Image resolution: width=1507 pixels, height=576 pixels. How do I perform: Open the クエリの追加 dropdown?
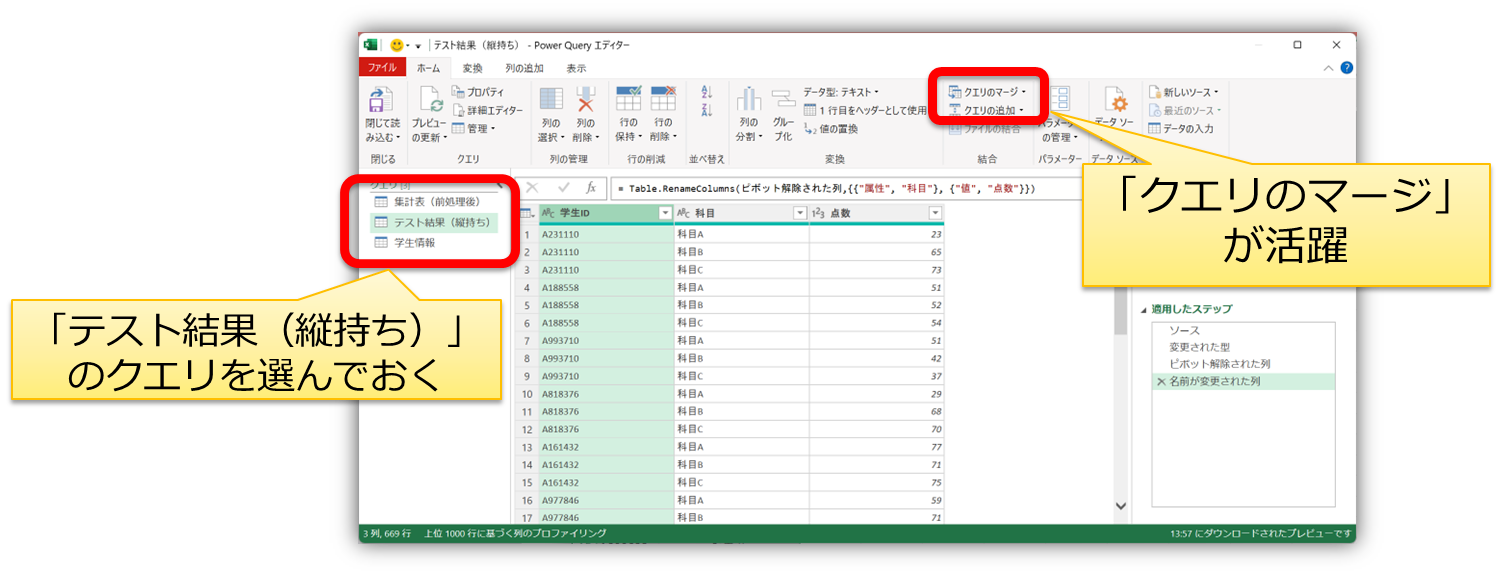[986, 110]
